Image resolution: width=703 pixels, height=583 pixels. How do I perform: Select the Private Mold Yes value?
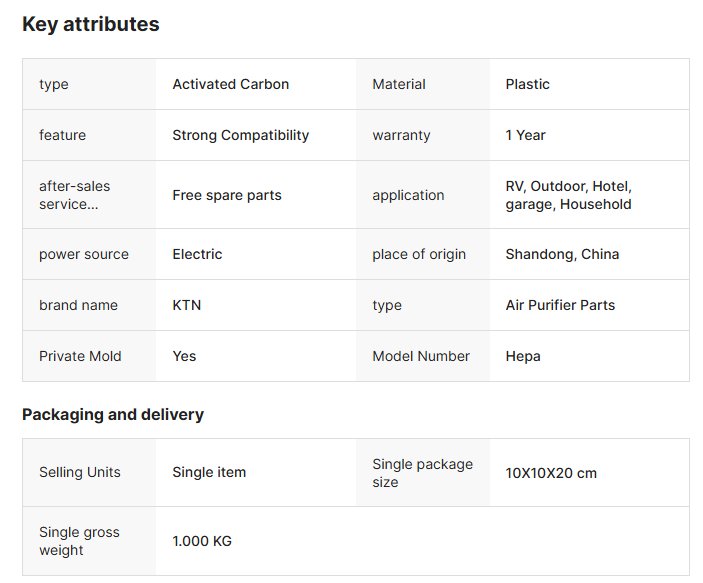point(184,357)
